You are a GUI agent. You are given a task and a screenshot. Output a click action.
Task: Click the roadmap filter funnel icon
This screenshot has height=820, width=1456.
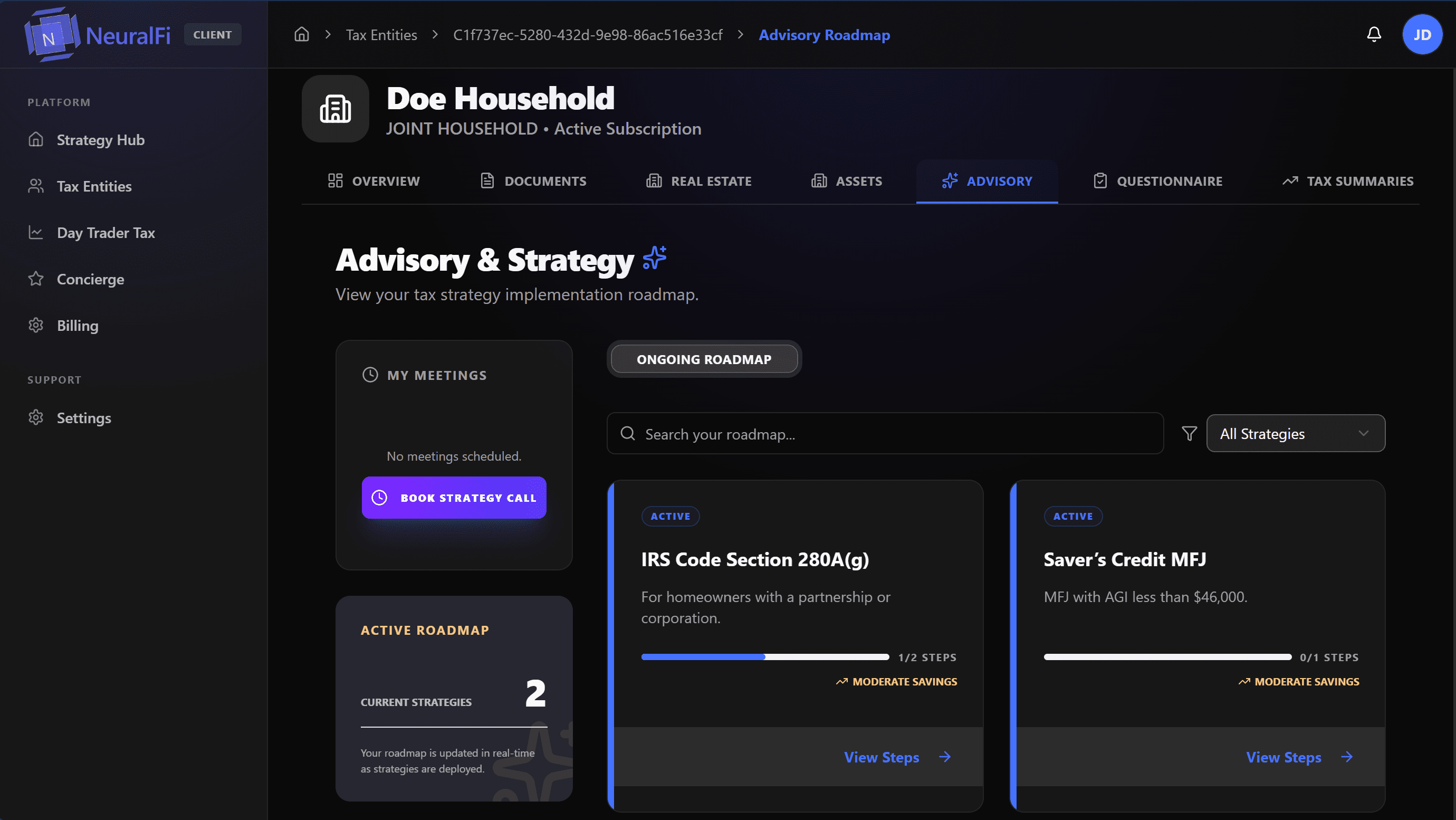(x=1189, y=433)
